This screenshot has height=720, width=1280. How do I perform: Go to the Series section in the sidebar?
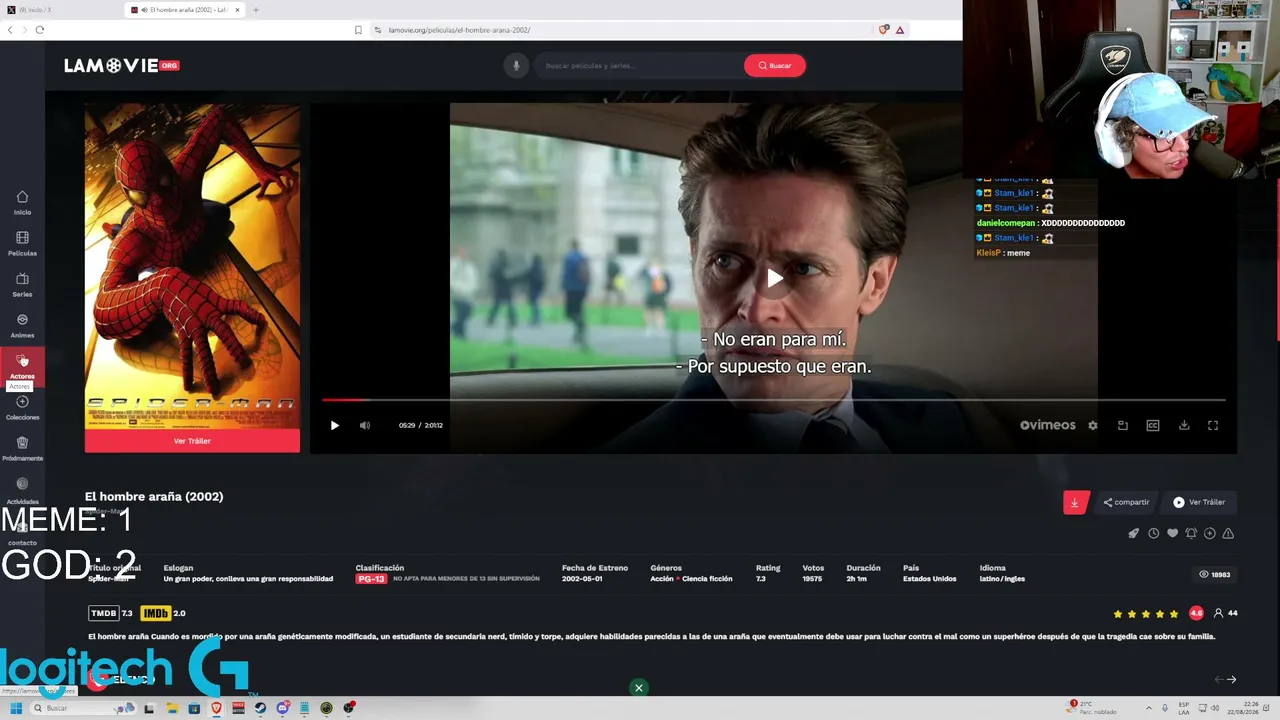click(x=22, y=285)
